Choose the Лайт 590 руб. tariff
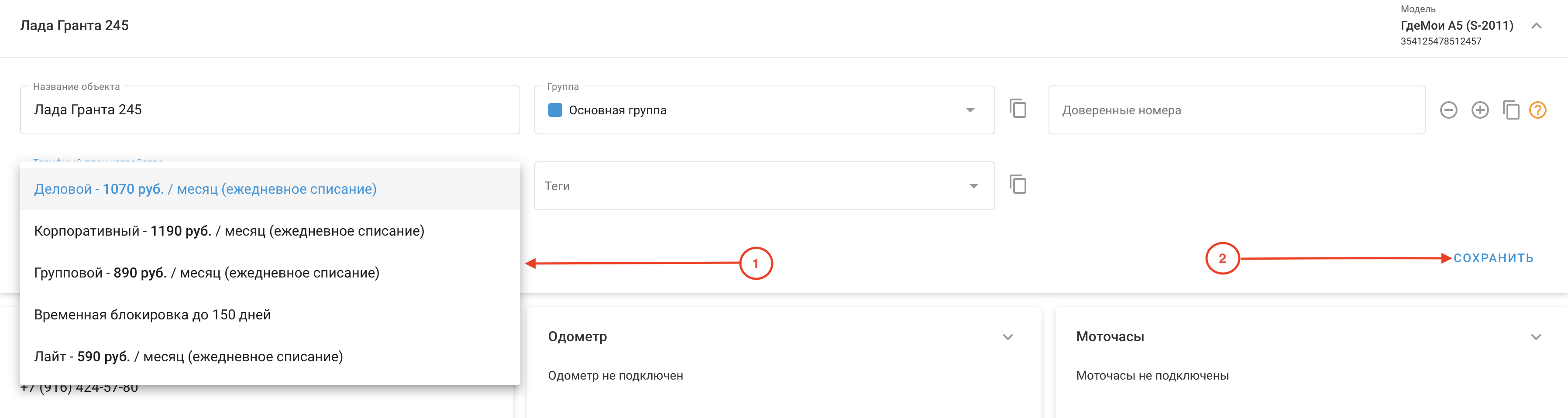1568x418 pixels. tap(188, 356)
